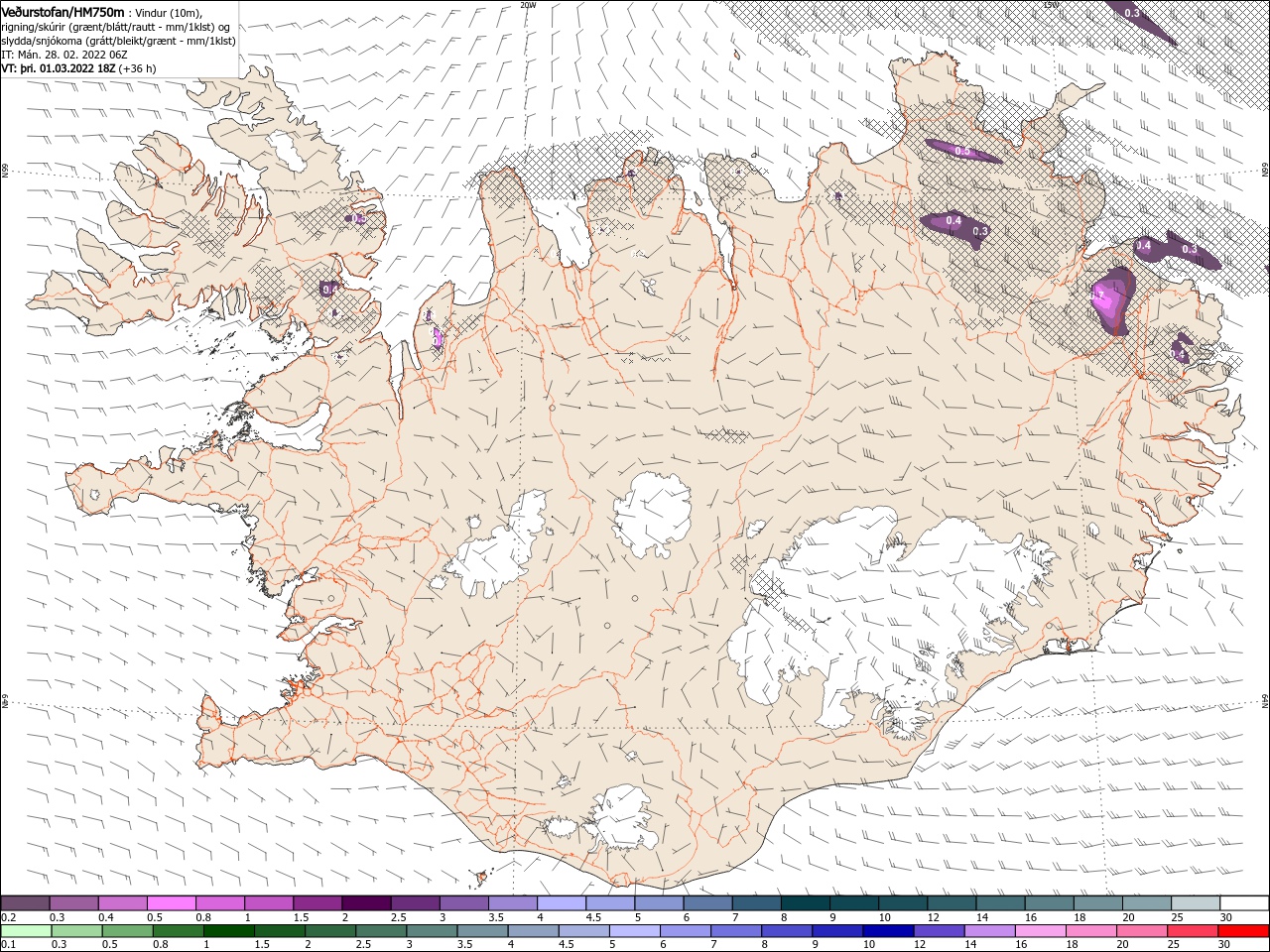Pick lower legend swatch labeled 0.8
This screenshot has height=952, width=1270.
pos(179,931)
